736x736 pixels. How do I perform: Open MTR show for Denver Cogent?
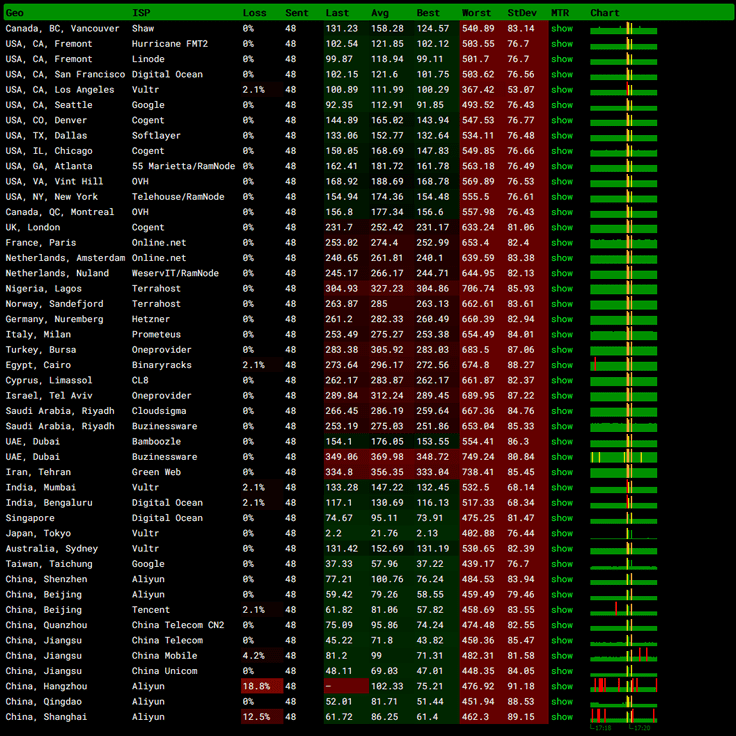[x=562, y=120]
